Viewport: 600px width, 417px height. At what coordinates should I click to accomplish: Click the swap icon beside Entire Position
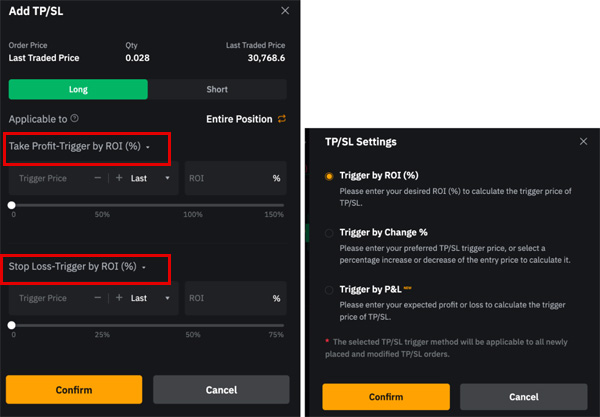point(282,119)
